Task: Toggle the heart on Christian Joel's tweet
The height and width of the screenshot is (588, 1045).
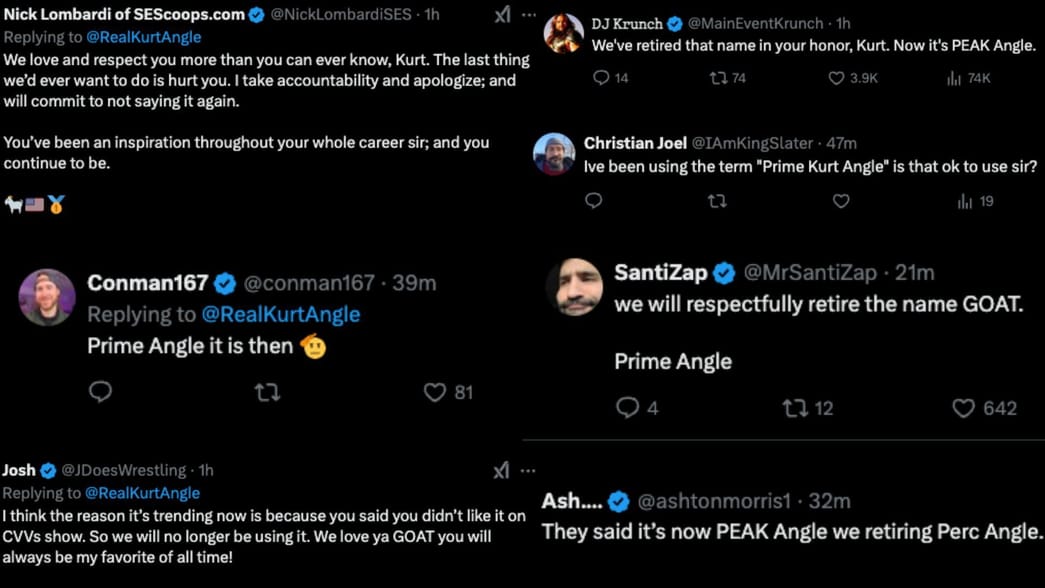Action: 840,201
